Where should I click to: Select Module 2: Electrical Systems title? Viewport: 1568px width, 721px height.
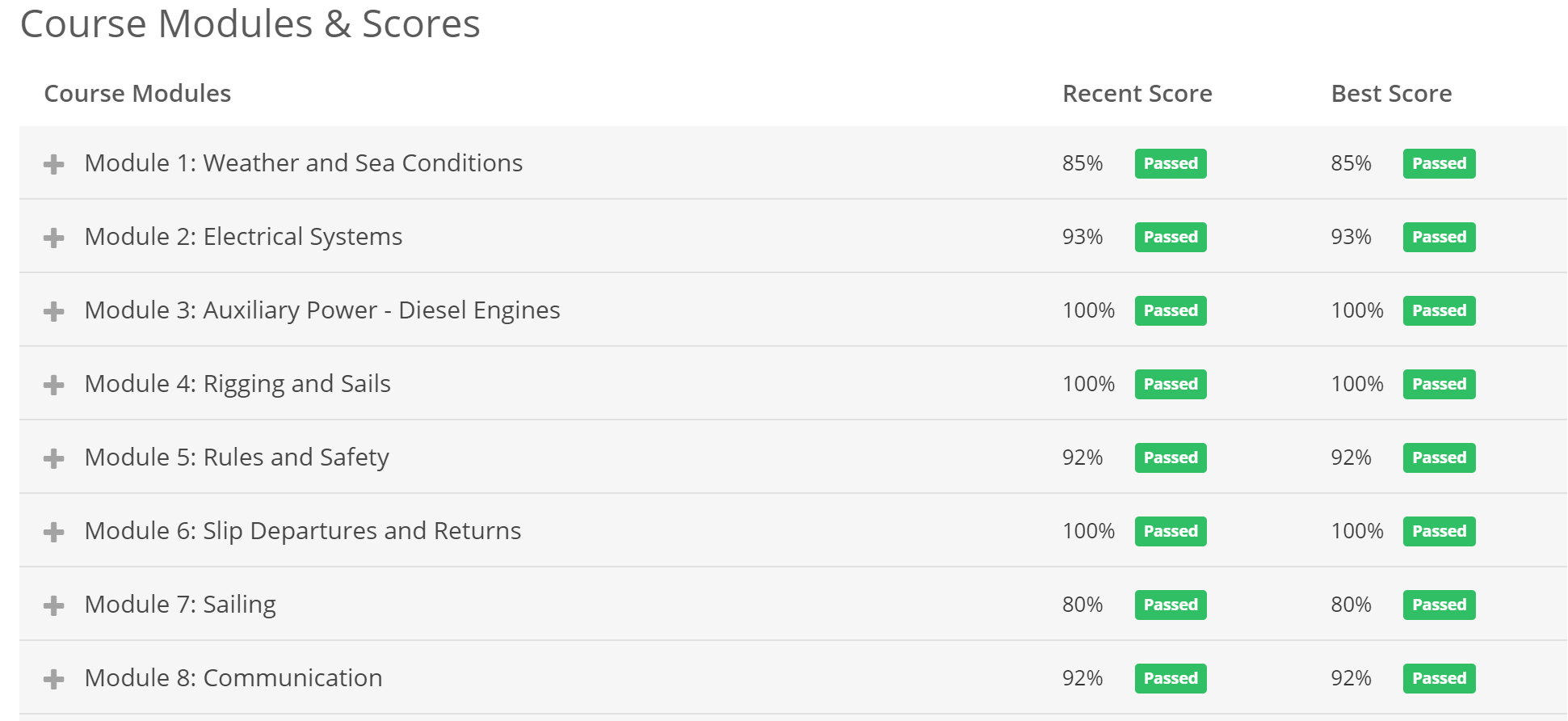pos(243,237)
